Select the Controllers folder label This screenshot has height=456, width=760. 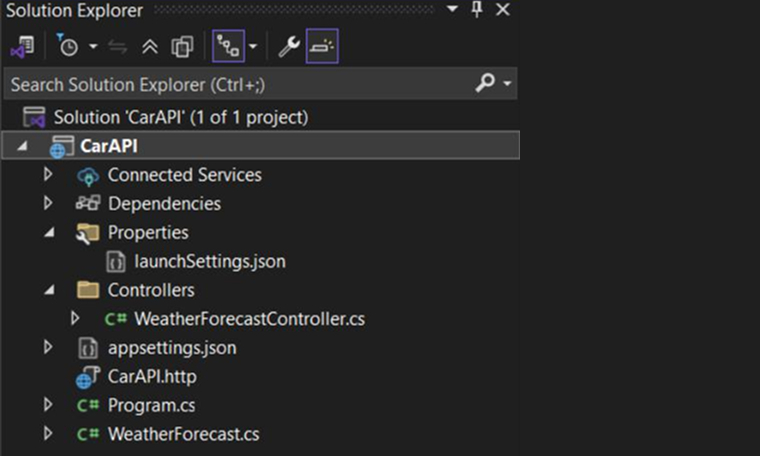(151, 290)
